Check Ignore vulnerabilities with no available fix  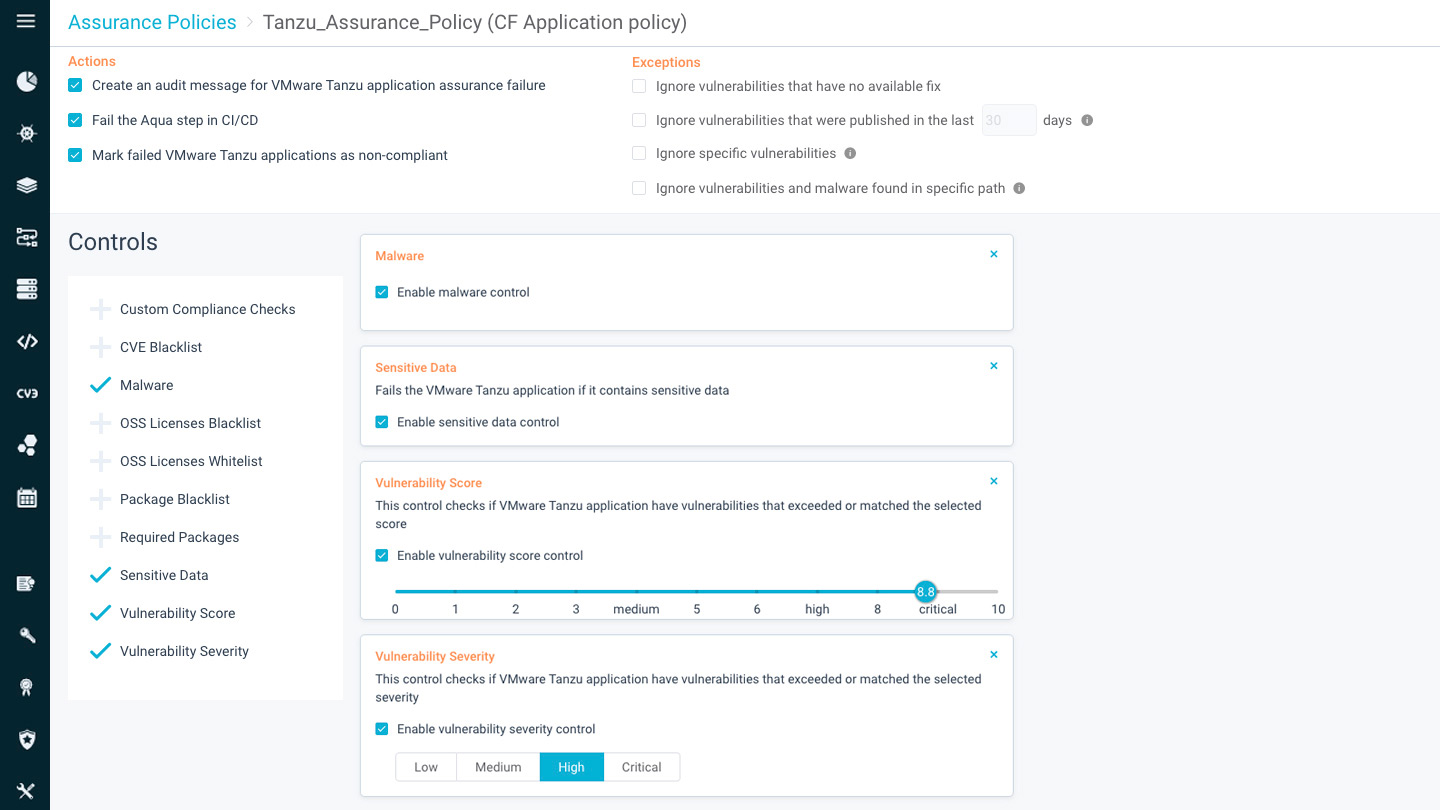click(639, 86)
